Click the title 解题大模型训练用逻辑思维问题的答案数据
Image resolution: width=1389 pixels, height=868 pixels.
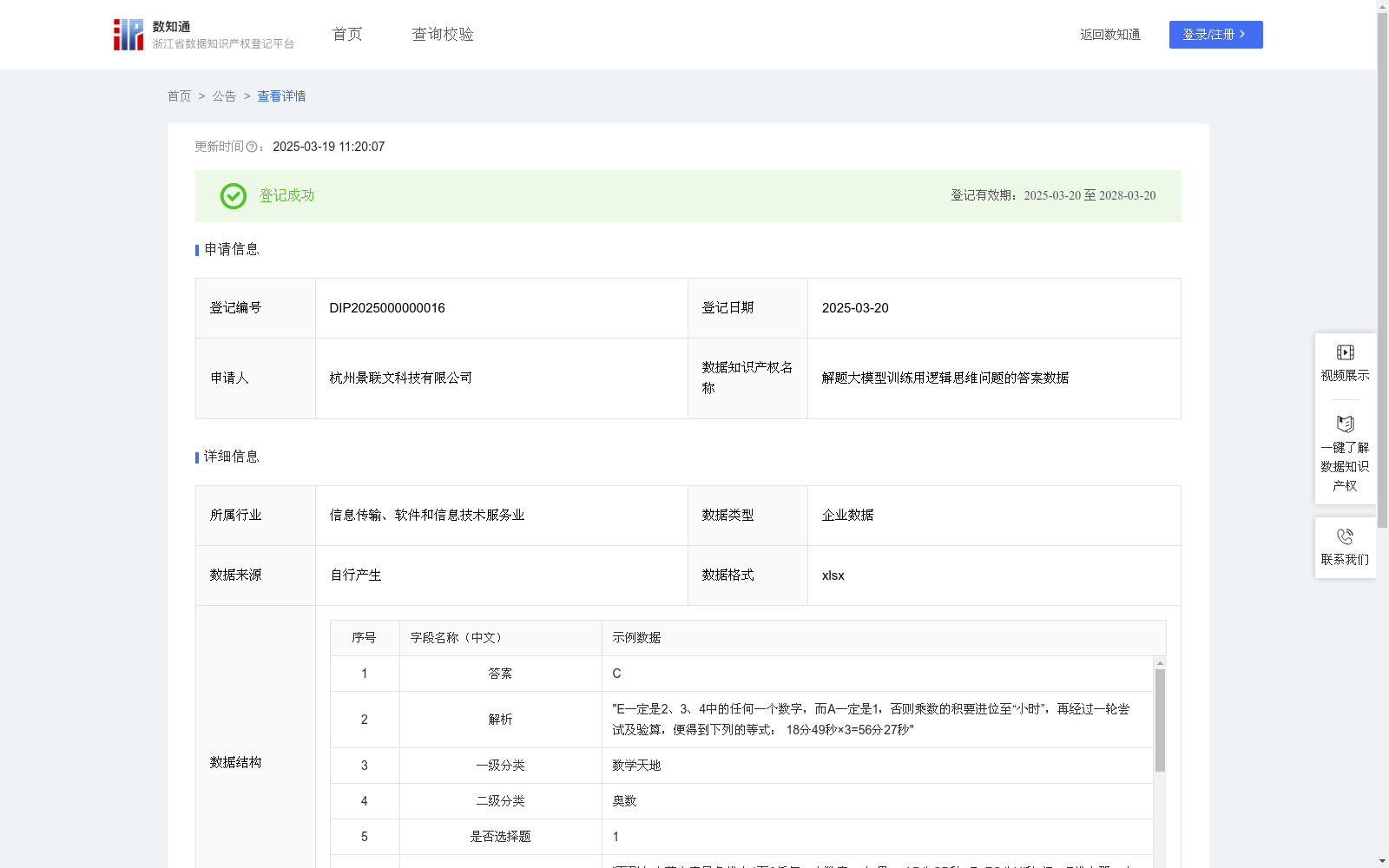945,378
